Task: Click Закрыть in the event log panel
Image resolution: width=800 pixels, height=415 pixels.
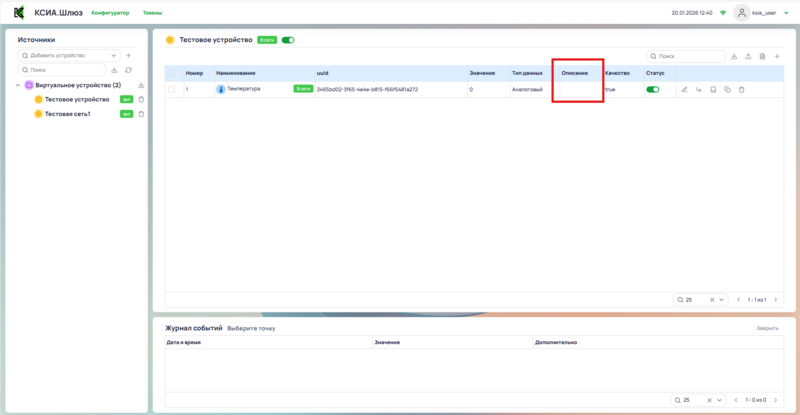Action: click(767, 328)
